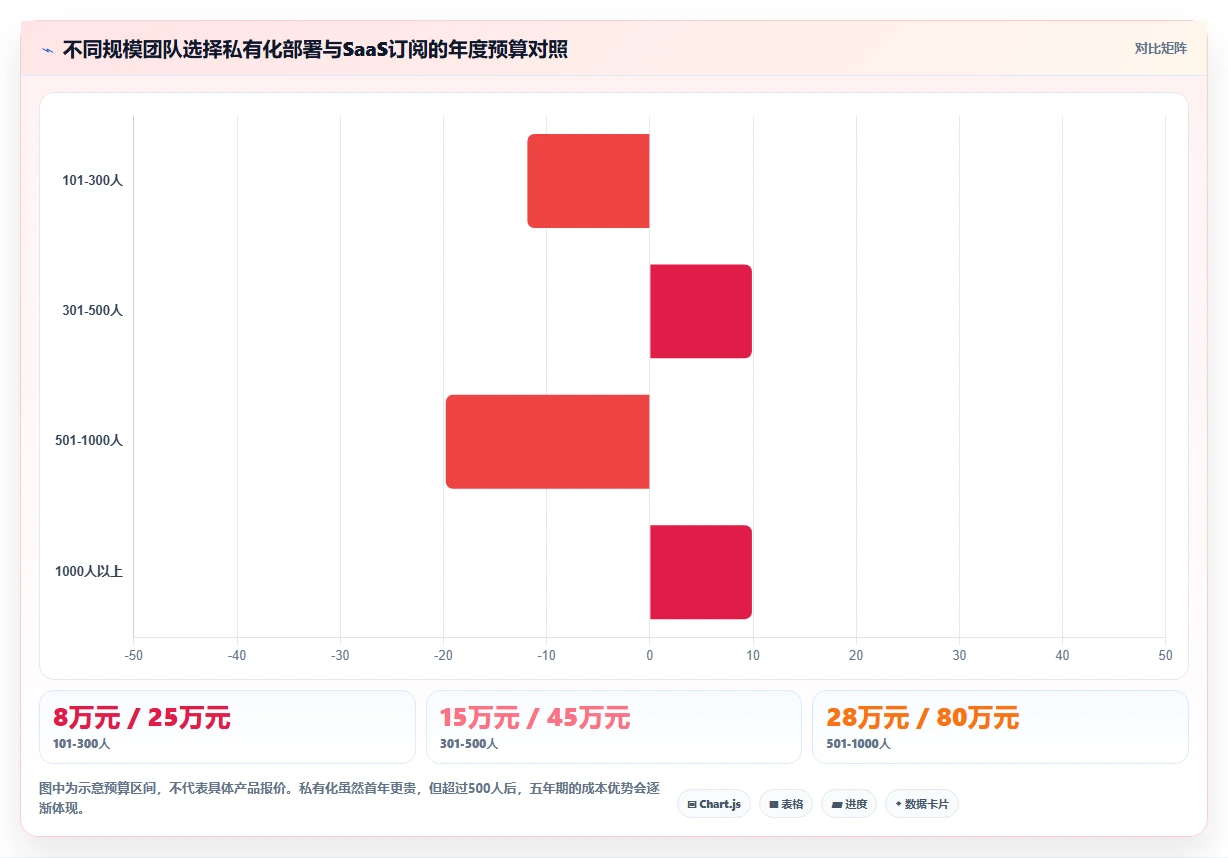
Task: Click the 301-500人 y-axis label
Action: click(92, 311)
